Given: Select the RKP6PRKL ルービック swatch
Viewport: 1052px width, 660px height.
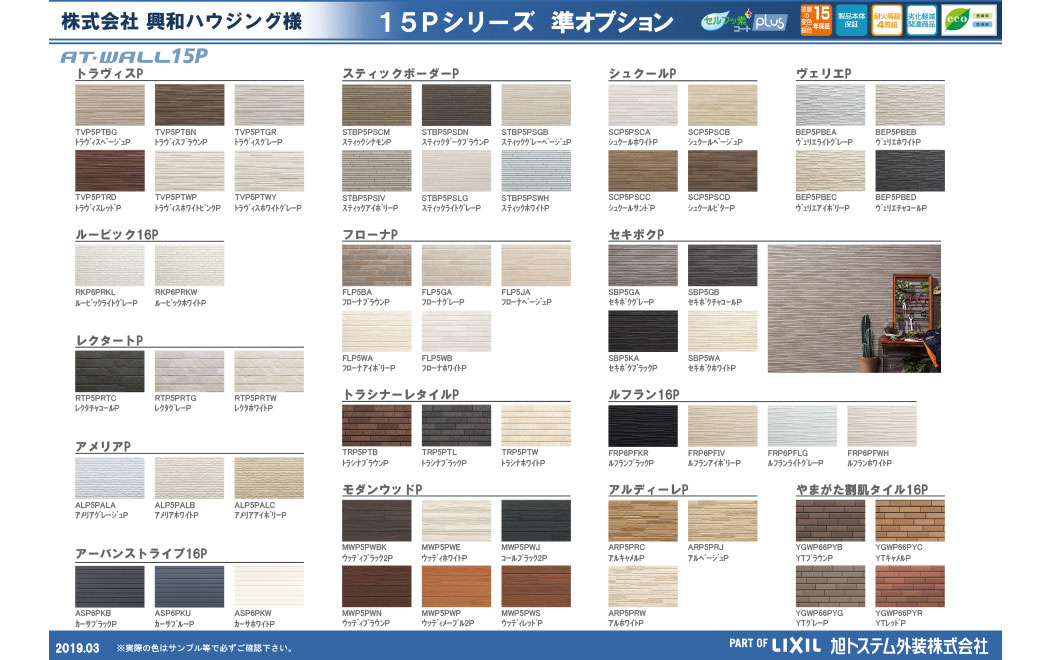Looking at the screenshot, I should point(109,266).
